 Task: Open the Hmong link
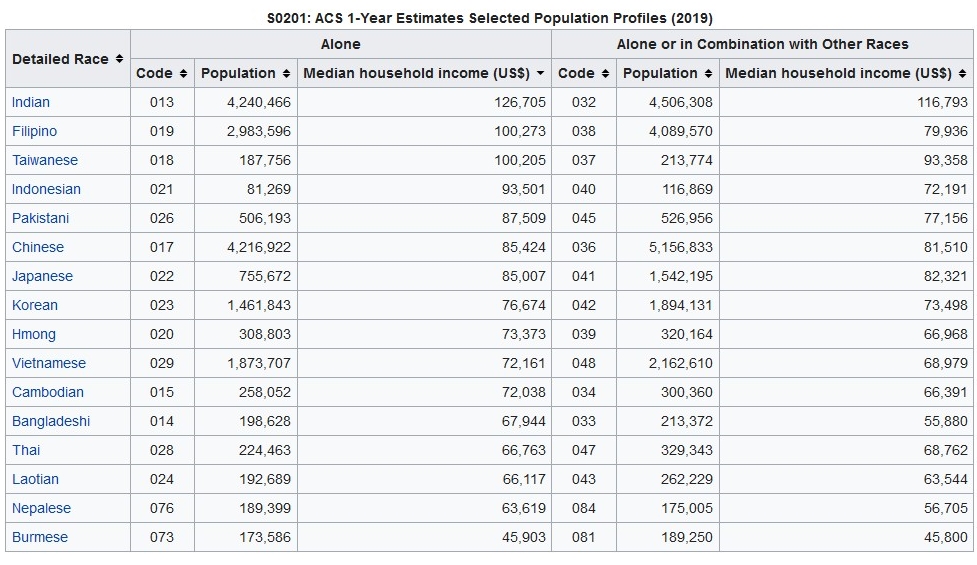34,335
